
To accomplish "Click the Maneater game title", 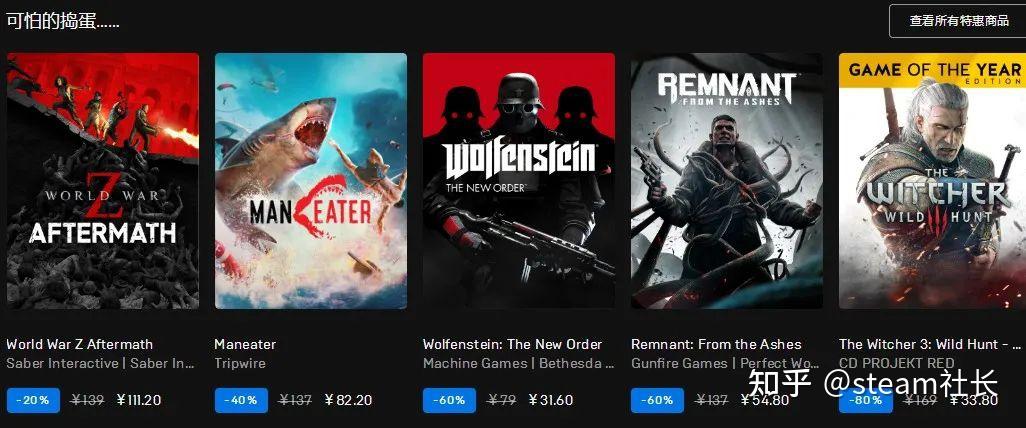I will click(245, 344).
